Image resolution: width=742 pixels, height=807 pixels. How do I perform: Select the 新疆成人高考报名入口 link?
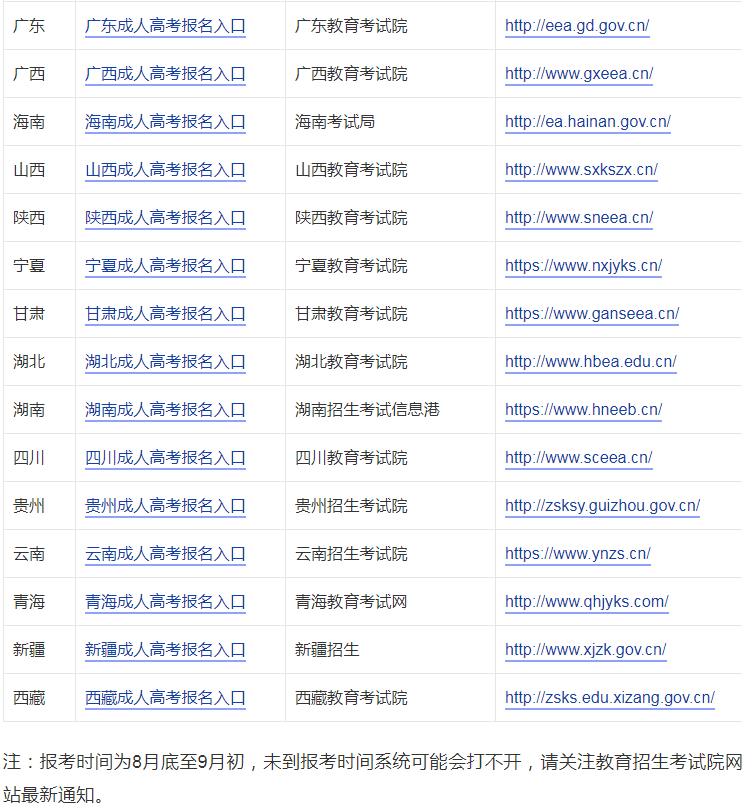click(165, 650)
